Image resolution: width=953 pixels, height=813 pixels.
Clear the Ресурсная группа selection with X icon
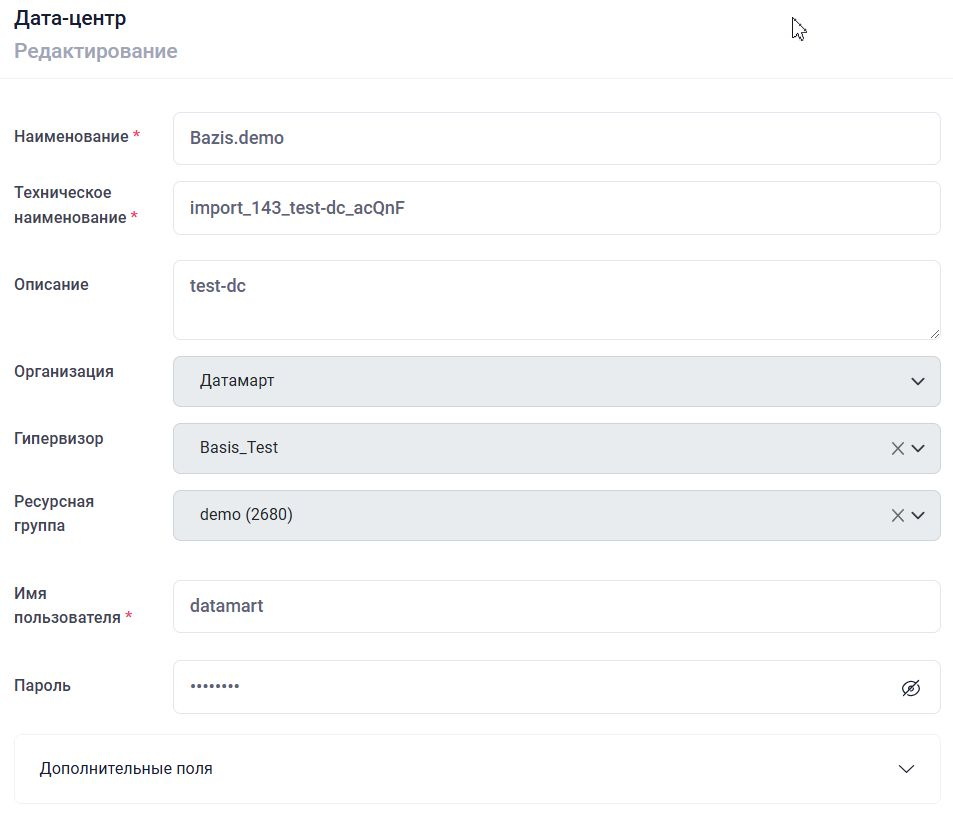coord(897,516)
